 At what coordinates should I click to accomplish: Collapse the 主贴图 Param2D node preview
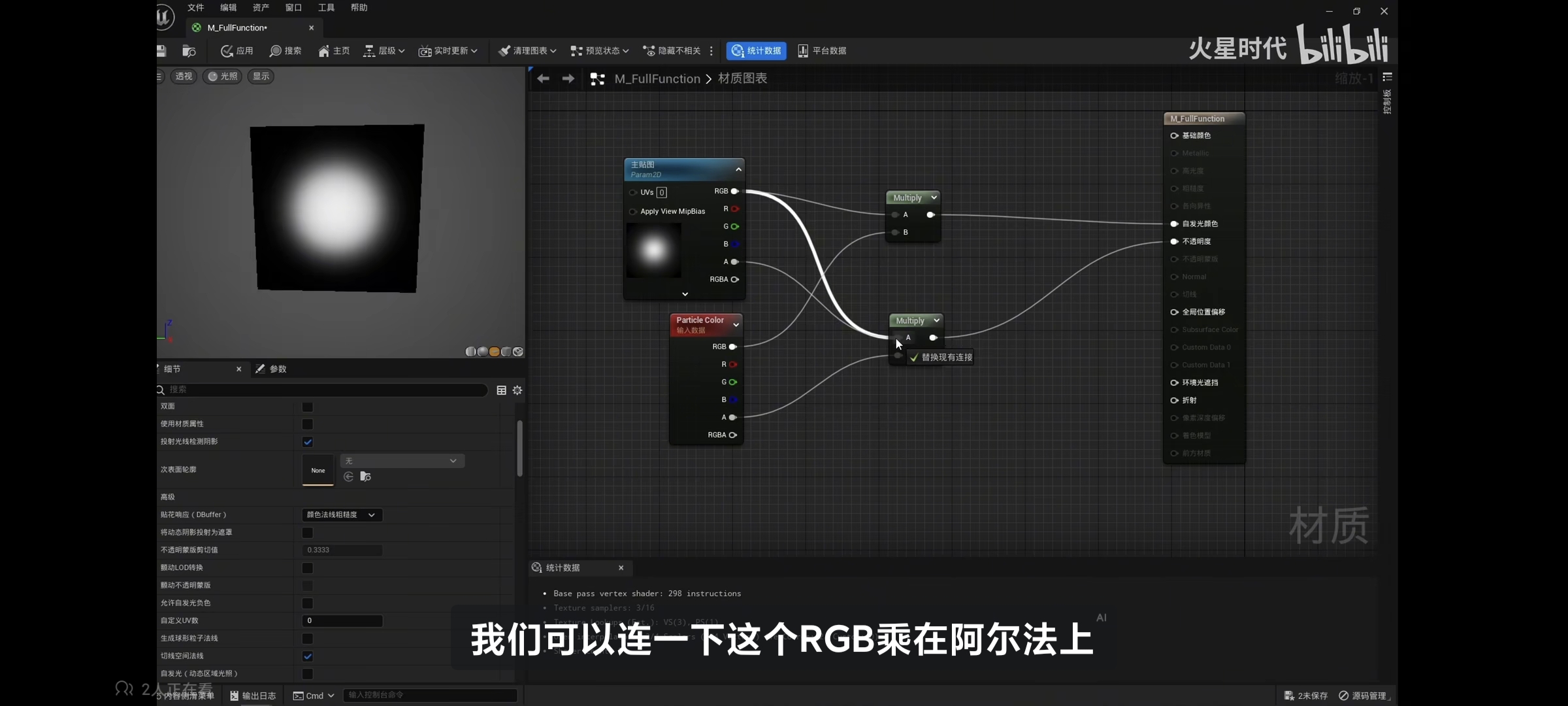point(738,169)
